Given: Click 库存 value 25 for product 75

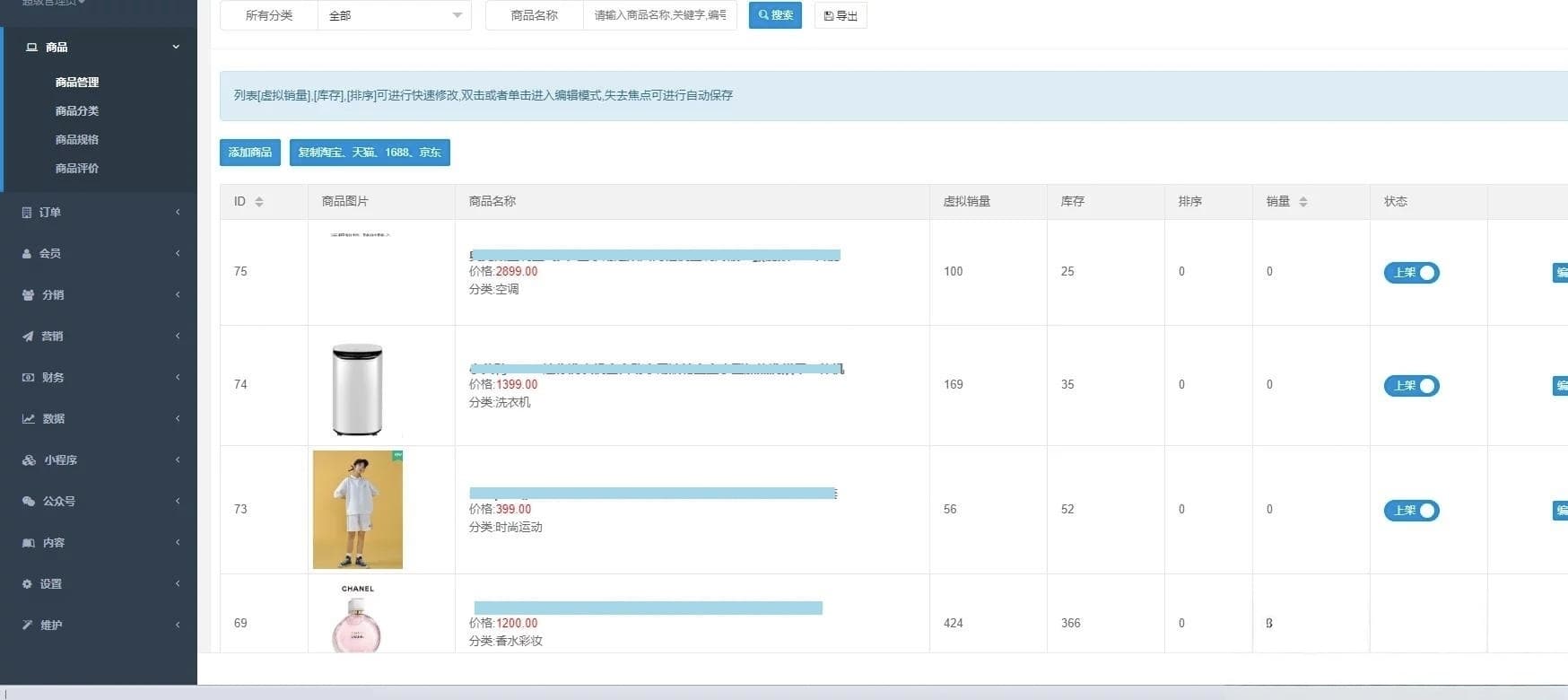Looking at the screenshot, I should pos(1067,272).
